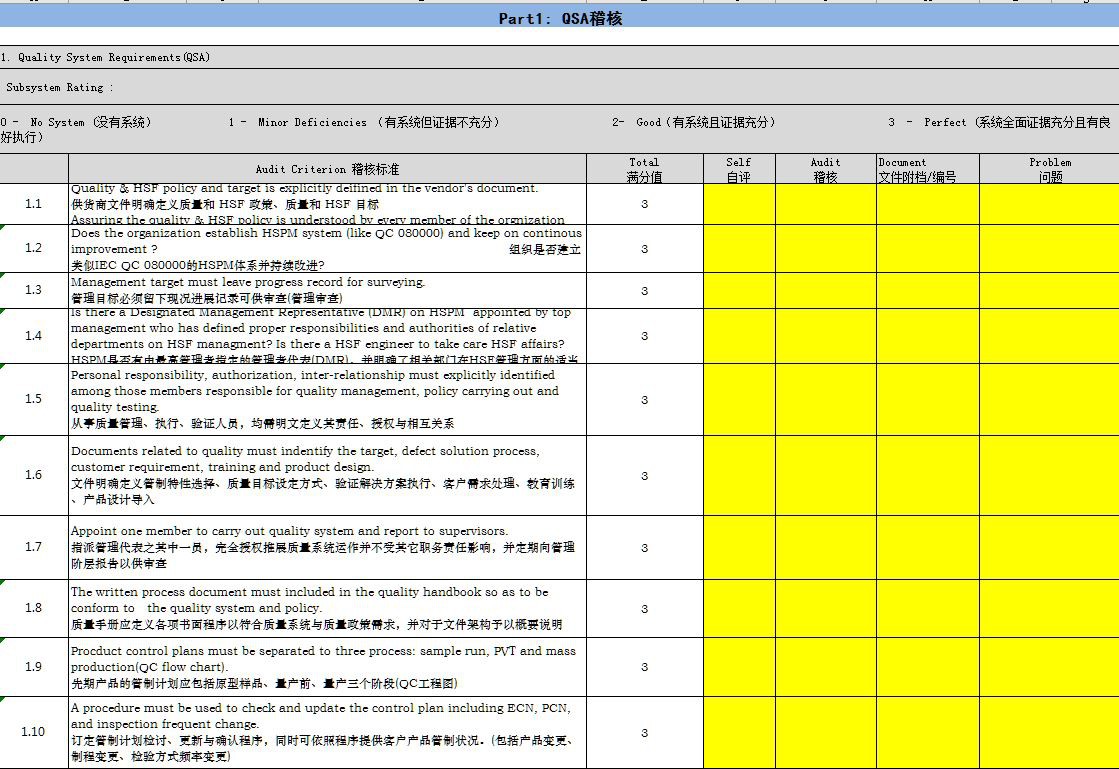Select the criterion text cell for item 1.8
The image size is (1119, 769).
pyautogui.click(x=327, y=608)
